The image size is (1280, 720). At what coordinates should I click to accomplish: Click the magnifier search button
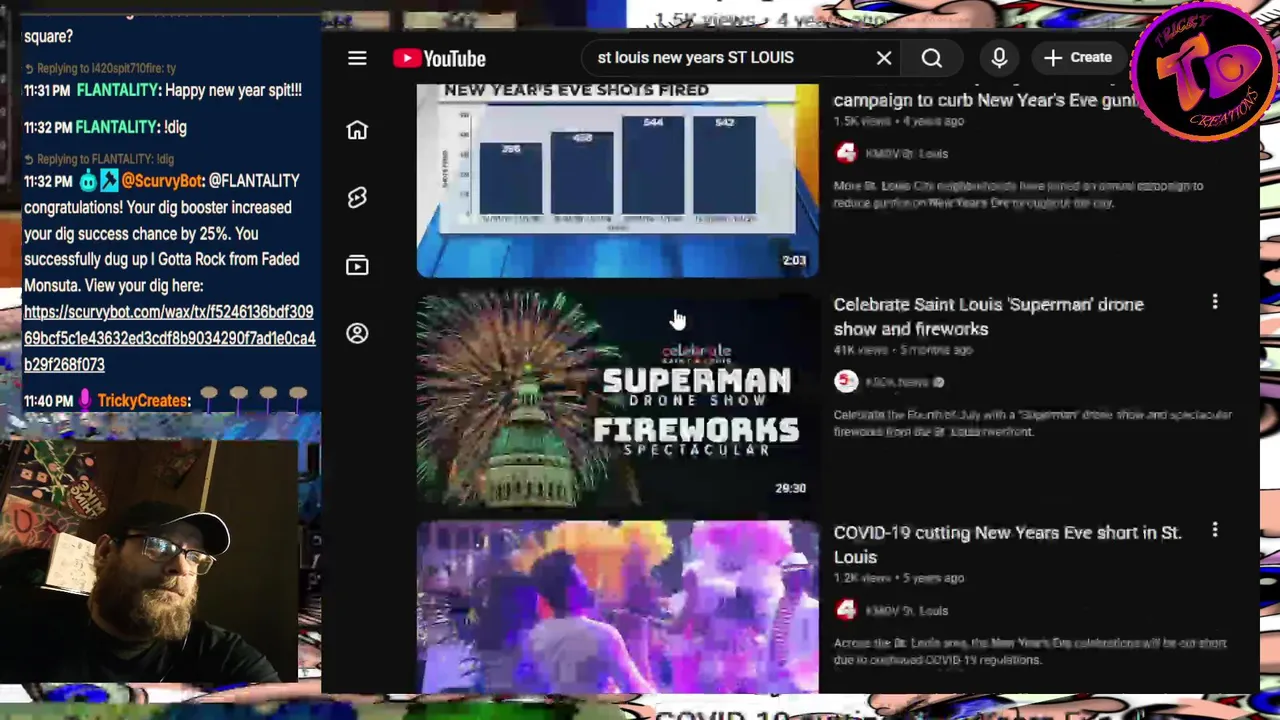pyautogui.click(x=931, y=58)
